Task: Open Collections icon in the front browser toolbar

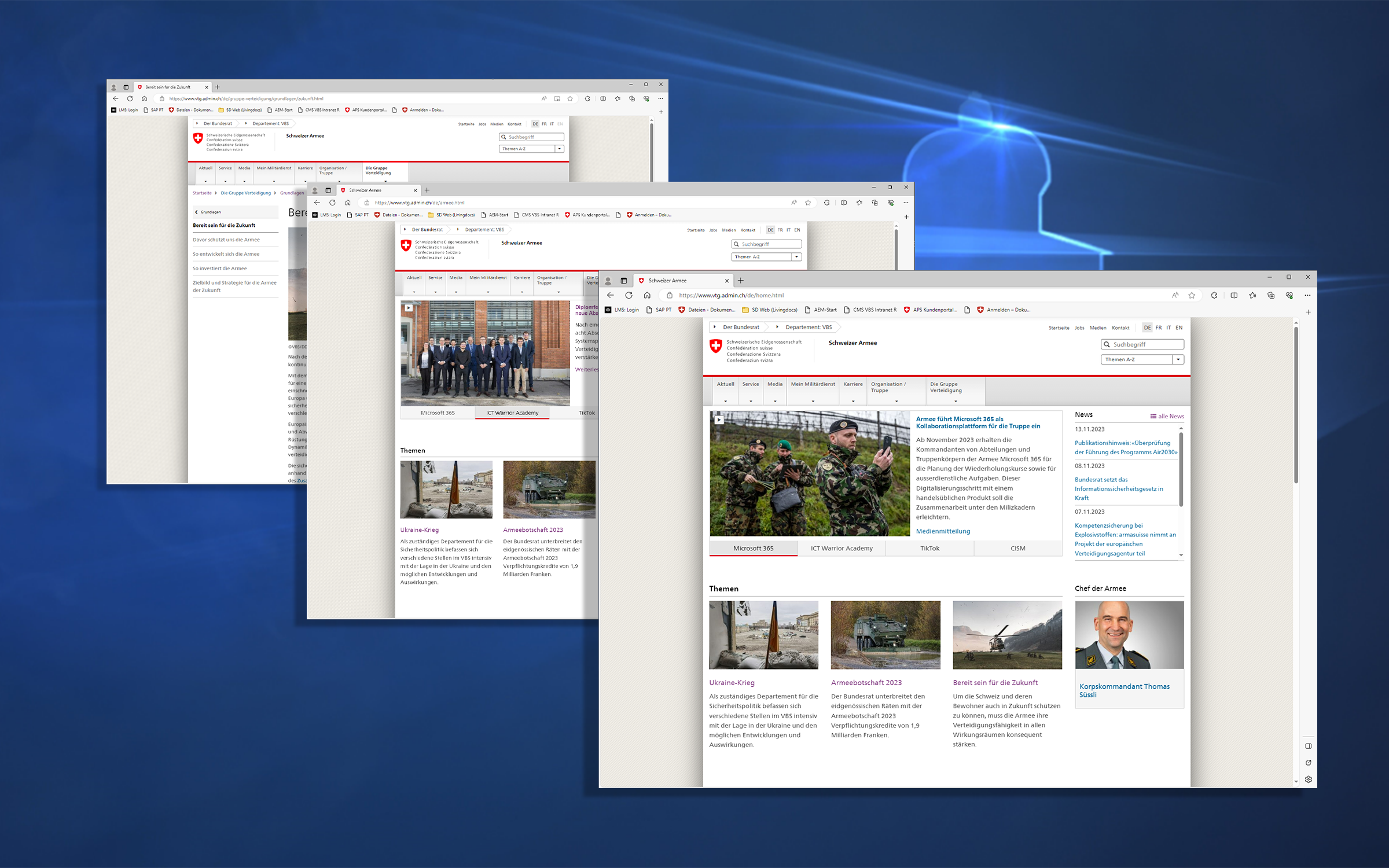Action: coord(1271,295)
